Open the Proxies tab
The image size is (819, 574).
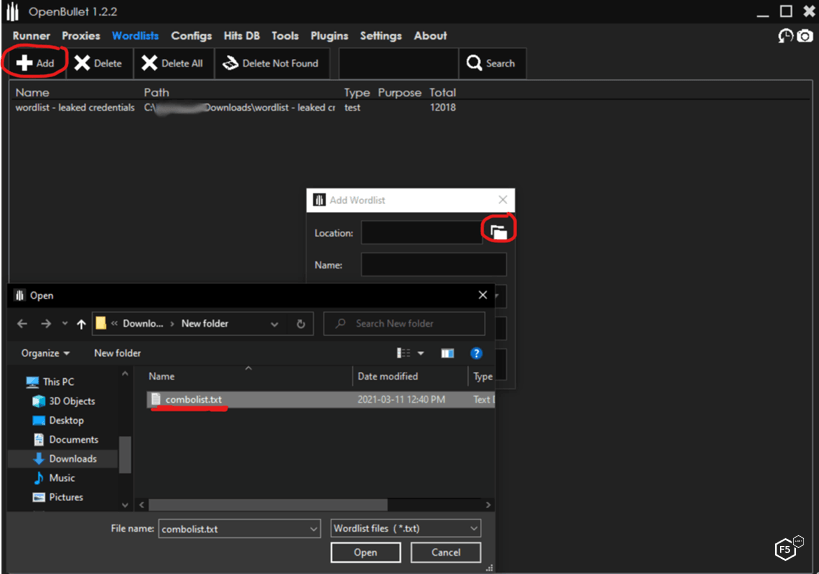(x=81, y=36)
